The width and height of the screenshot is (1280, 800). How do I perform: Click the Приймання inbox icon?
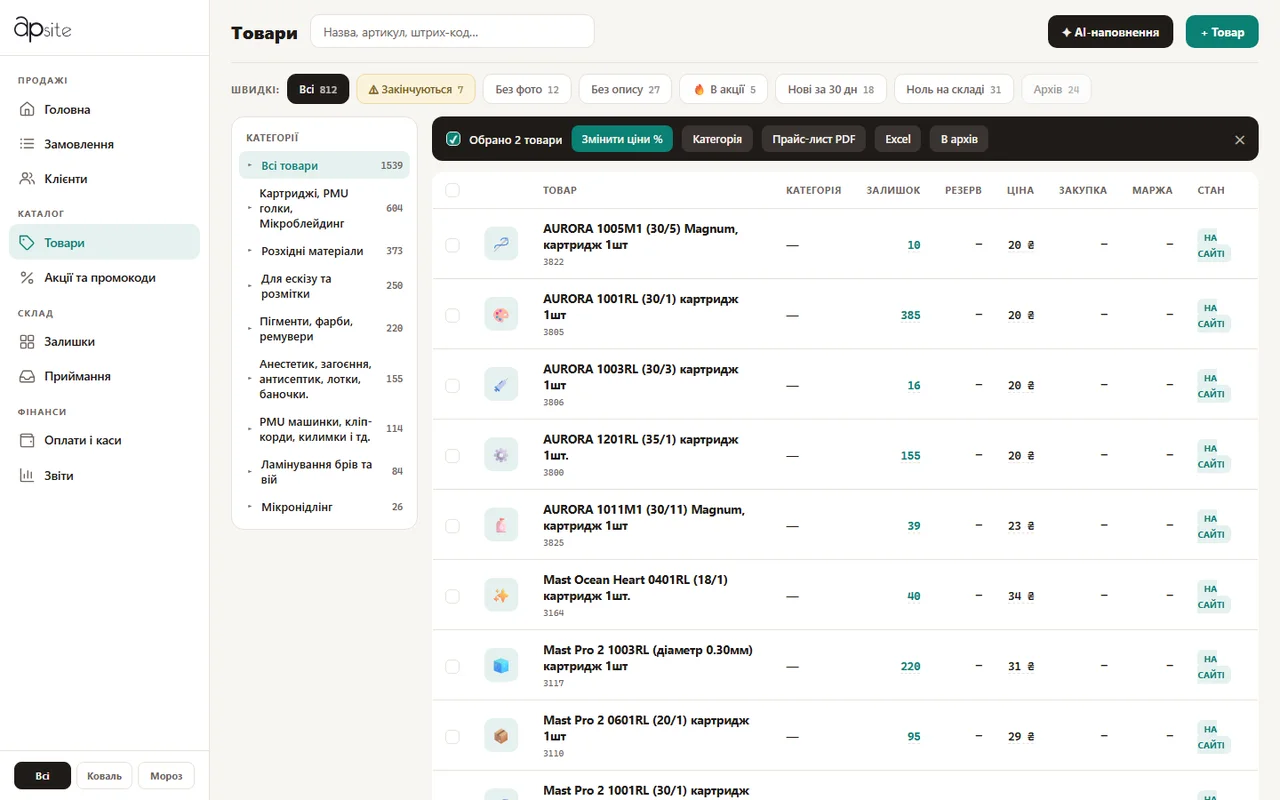[x=27, y=377]
